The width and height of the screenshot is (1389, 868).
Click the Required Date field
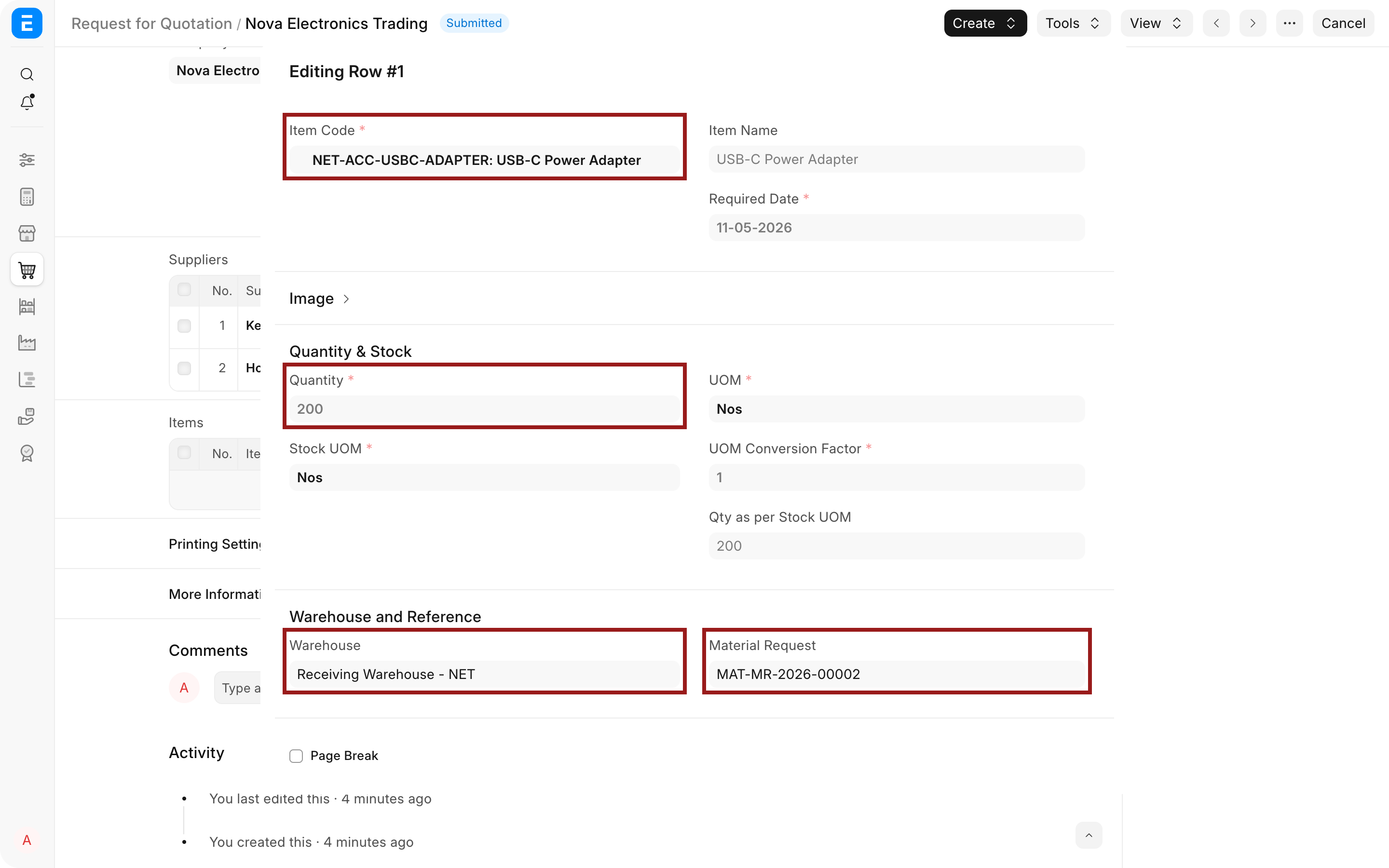click(x=896, y=227)
